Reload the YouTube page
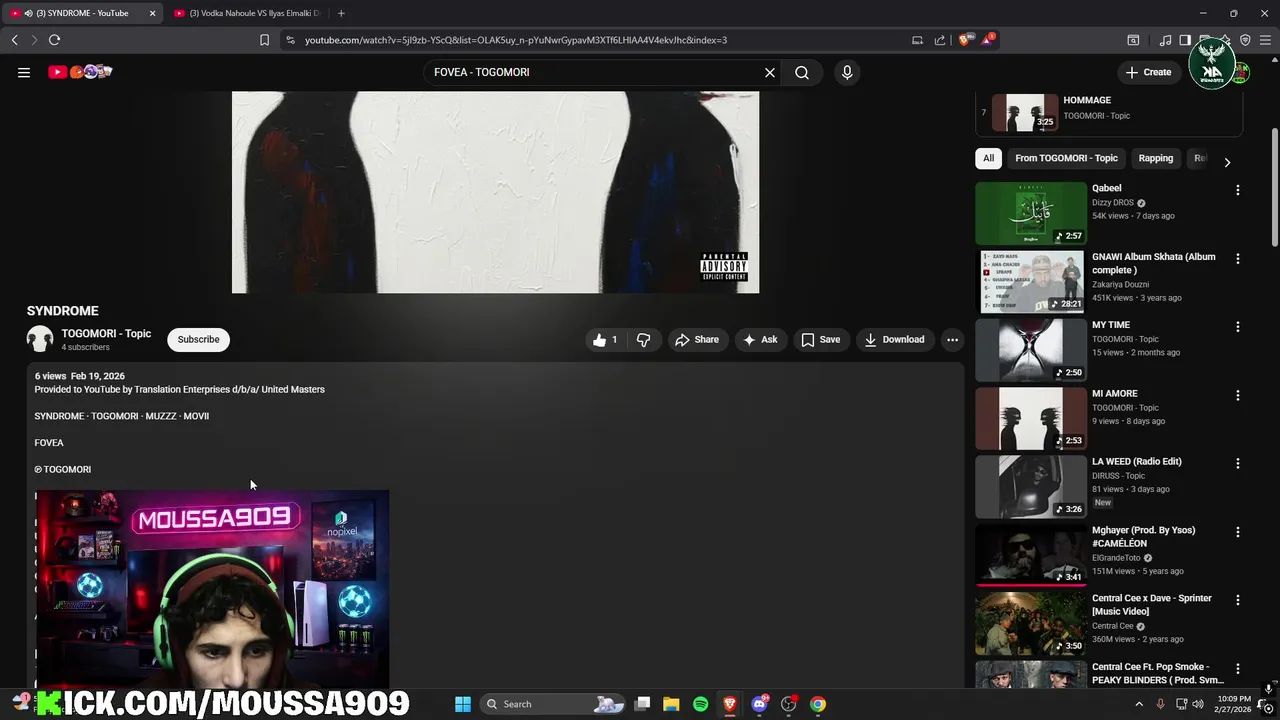1280x720 pixels. coord(54,40)
